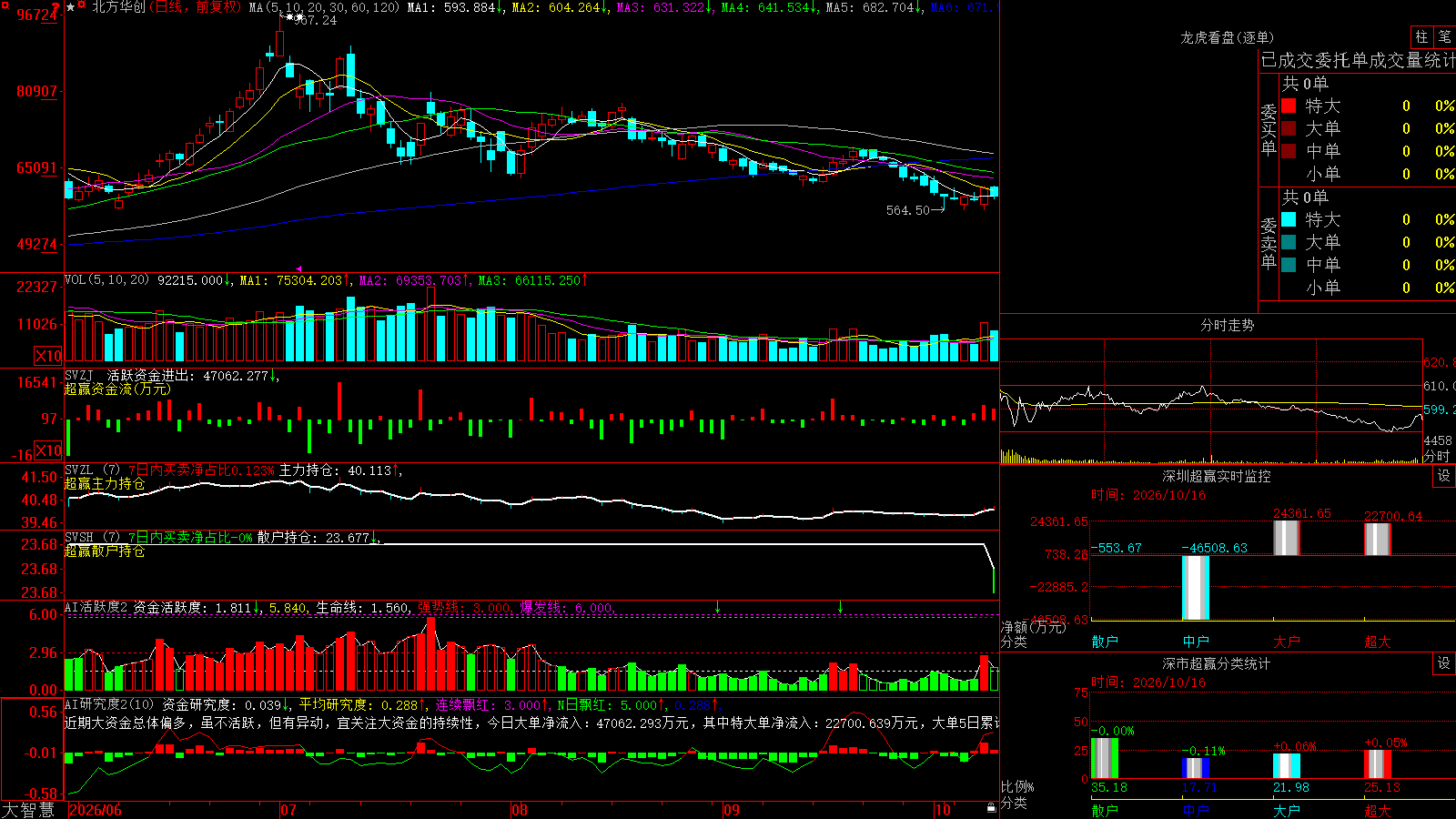
Task: Click the 超赢资金流(万元) indicator label
Action: pyautogui.click(x=117, y=389)
